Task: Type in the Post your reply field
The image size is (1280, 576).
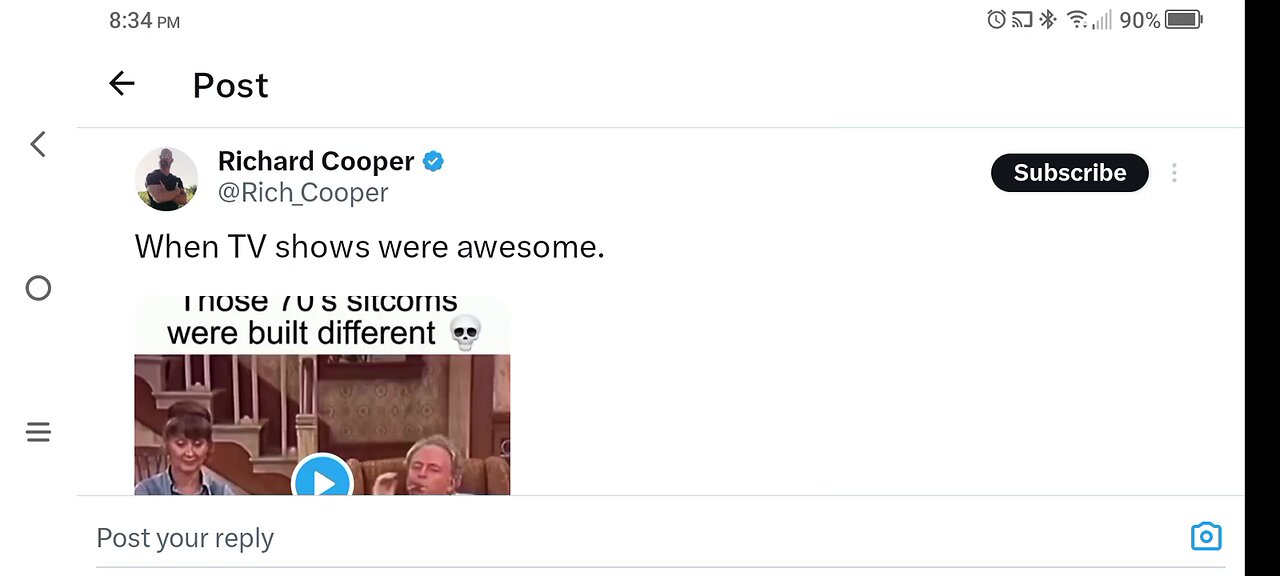Action: (600, 538)
